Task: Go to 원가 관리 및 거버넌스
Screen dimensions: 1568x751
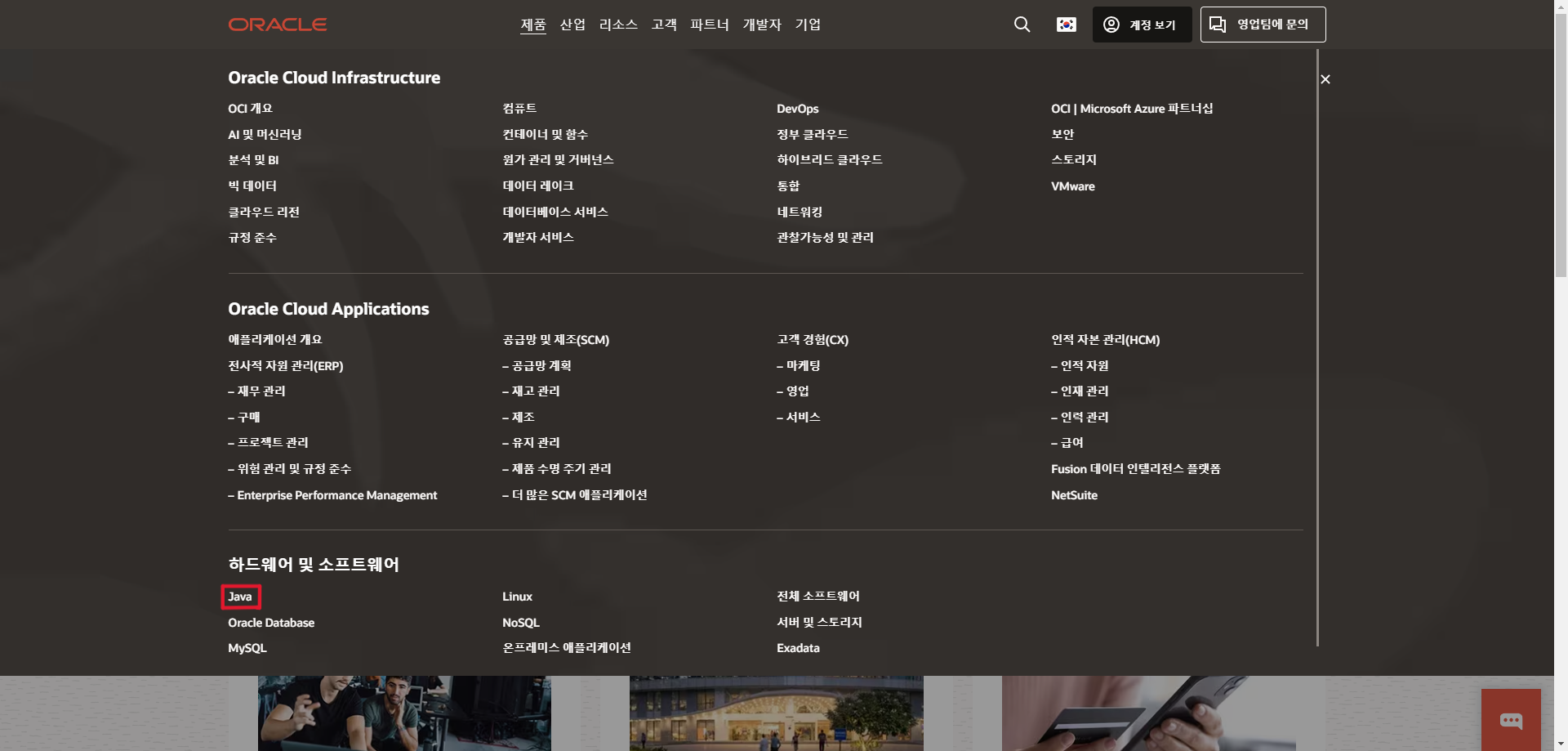Action: point(558,160)
